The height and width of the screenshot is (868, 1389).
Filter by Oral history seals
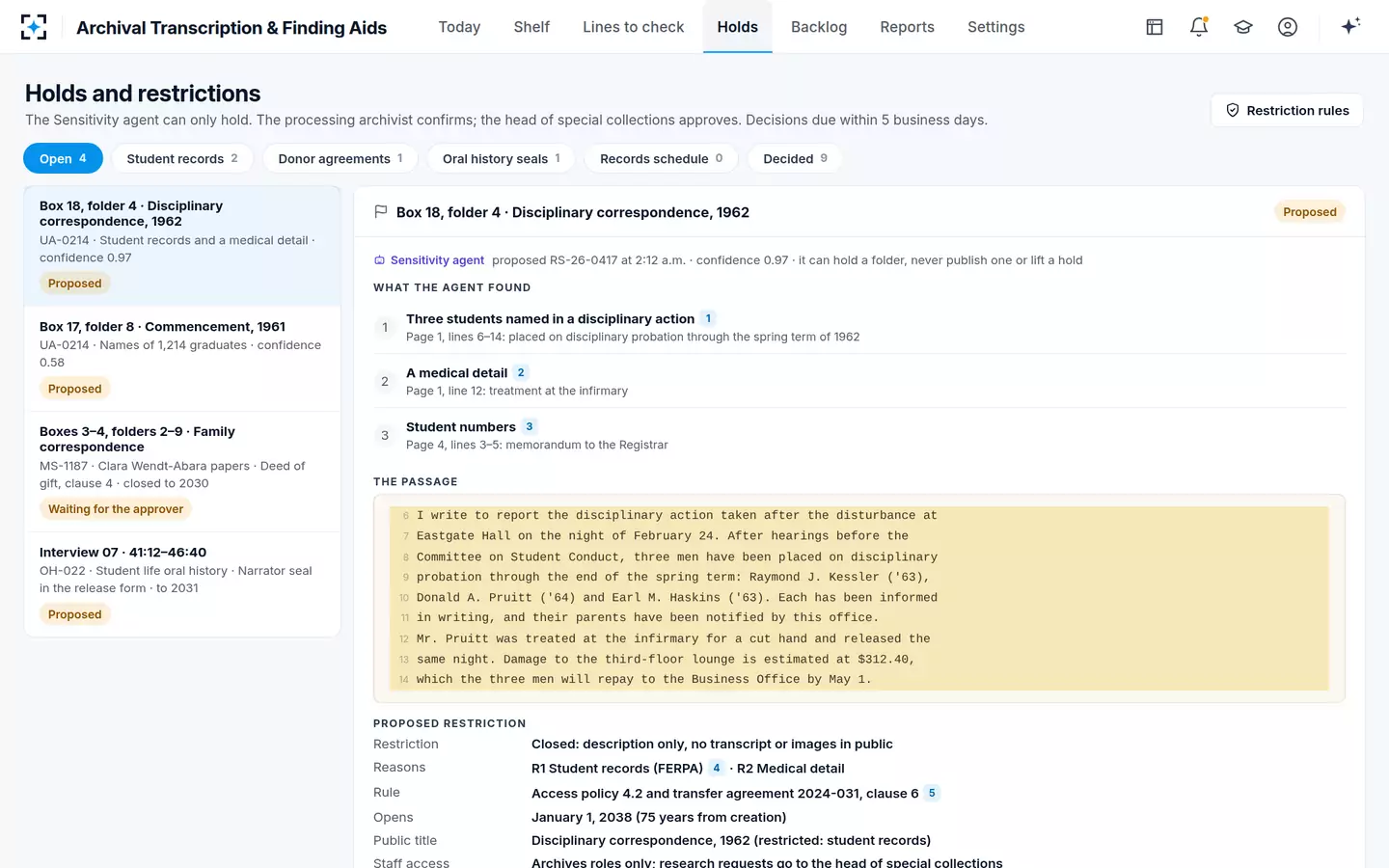(502, 158)
